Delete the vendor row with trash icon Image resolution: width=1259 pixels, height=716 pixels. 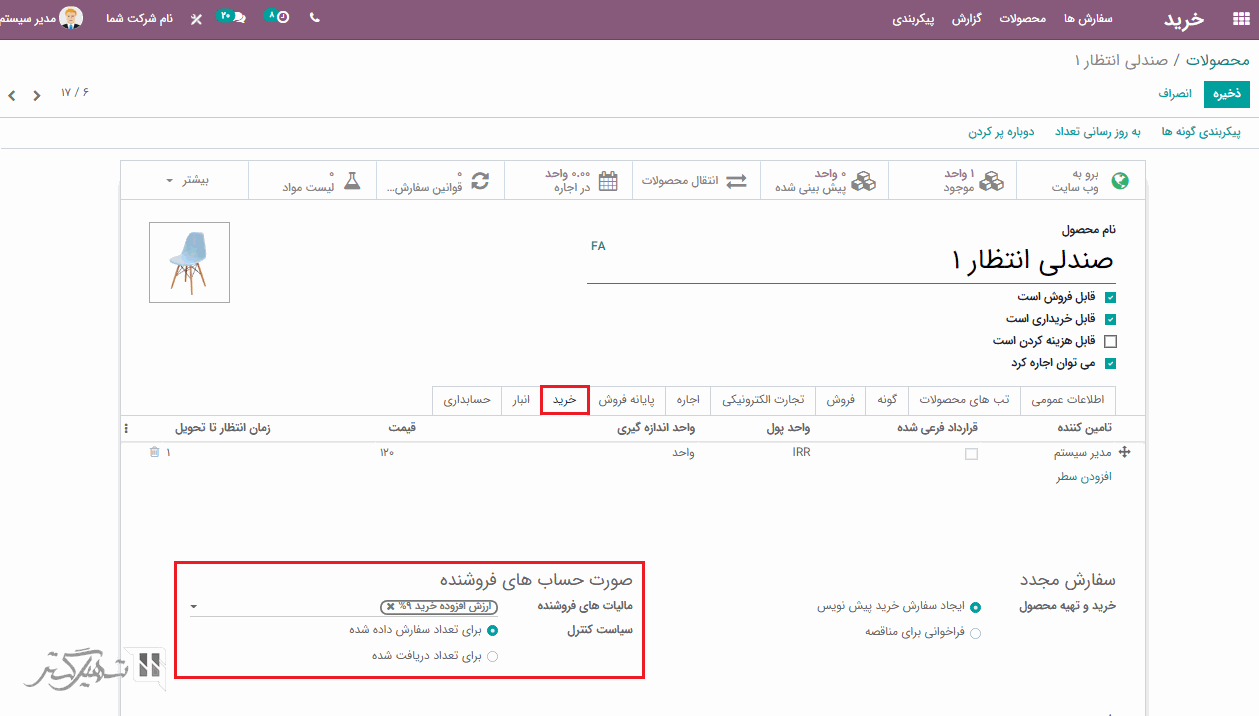(x=154, y=453)
